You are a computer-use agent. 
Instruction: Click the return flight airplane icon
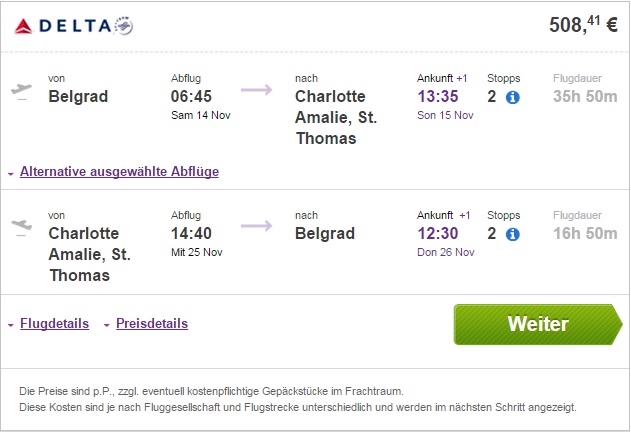pos(20,227)
